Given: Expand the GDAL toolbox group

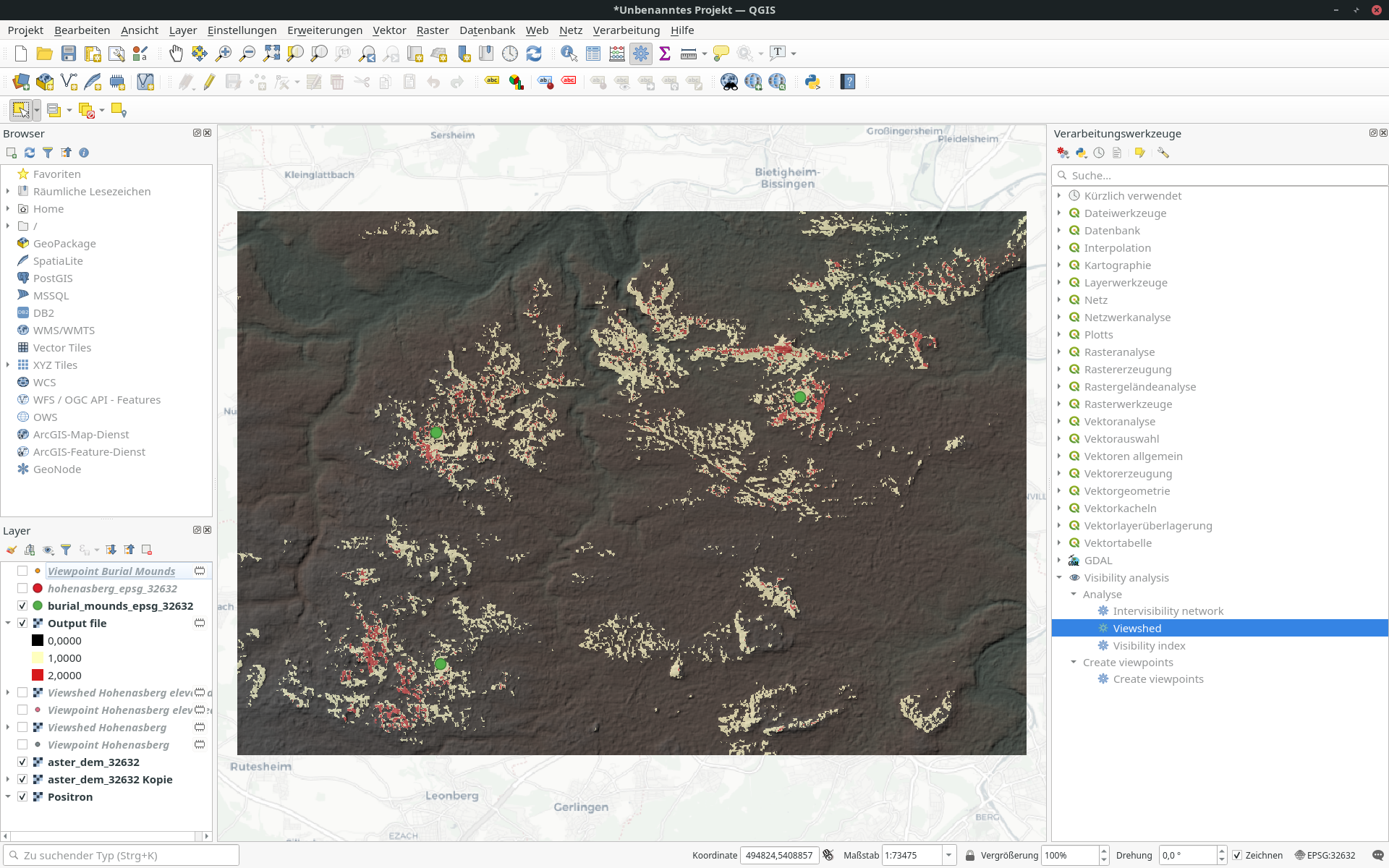Looking at the screenshot, I should click(x=1059, y=560).
